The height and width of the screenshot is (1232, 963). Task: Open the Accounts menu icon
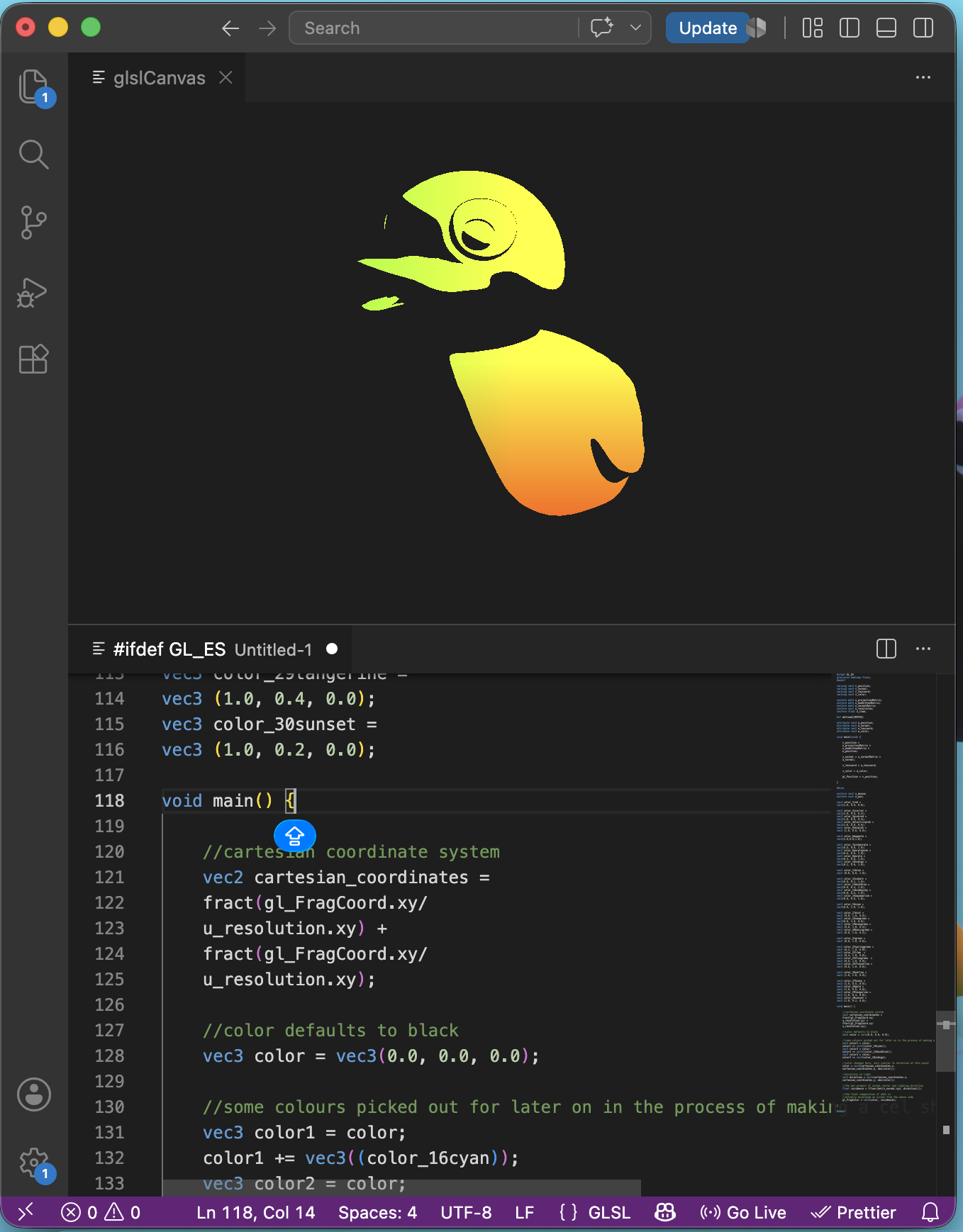[x=33, y=1094]
